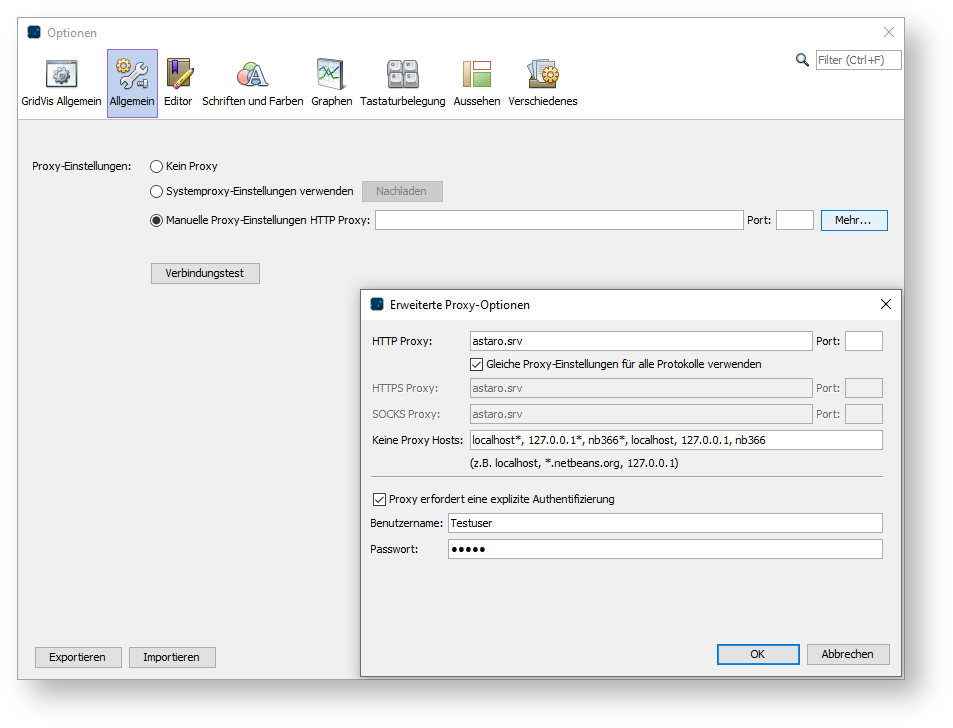
Task: Select the Allgemein wrench icon
Action: pyautogui.click(x=132, y=76)
